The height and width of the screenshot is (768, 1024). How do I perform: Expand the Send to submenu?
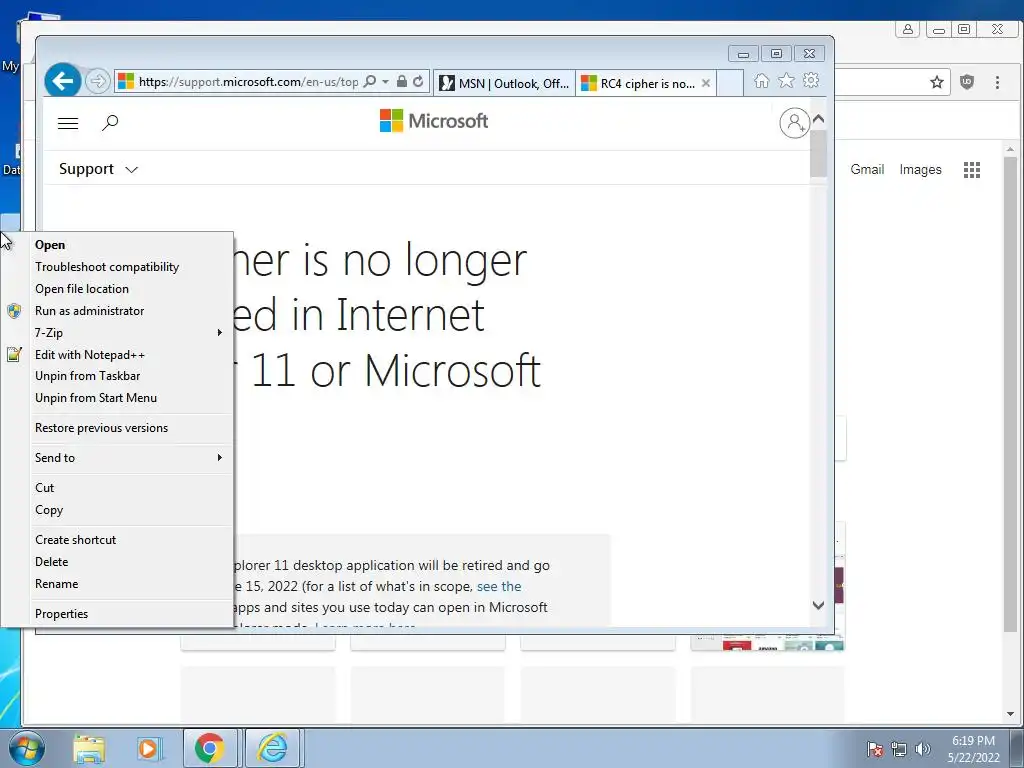118,458
